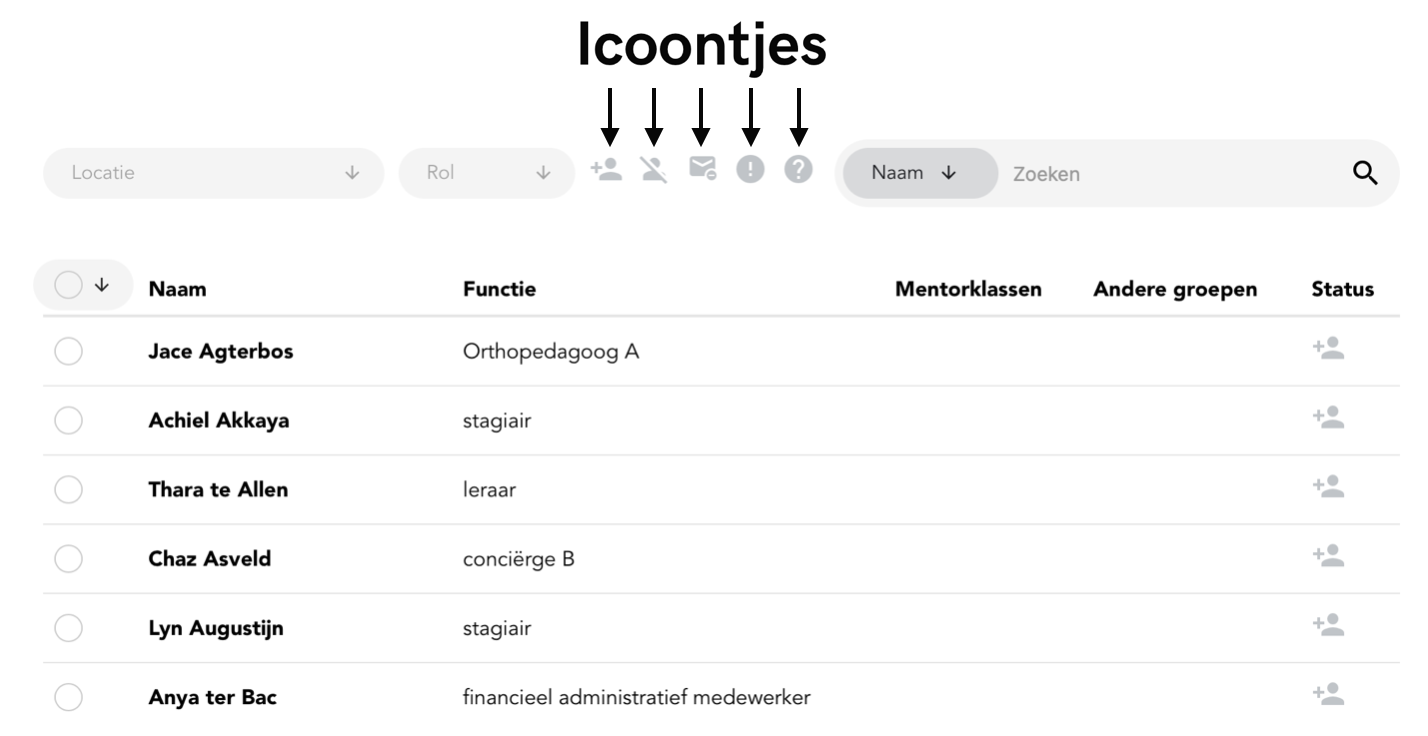Click the exclamation mark alert icon
Viewport: 1428px width, 736px height.
point(750,171)
